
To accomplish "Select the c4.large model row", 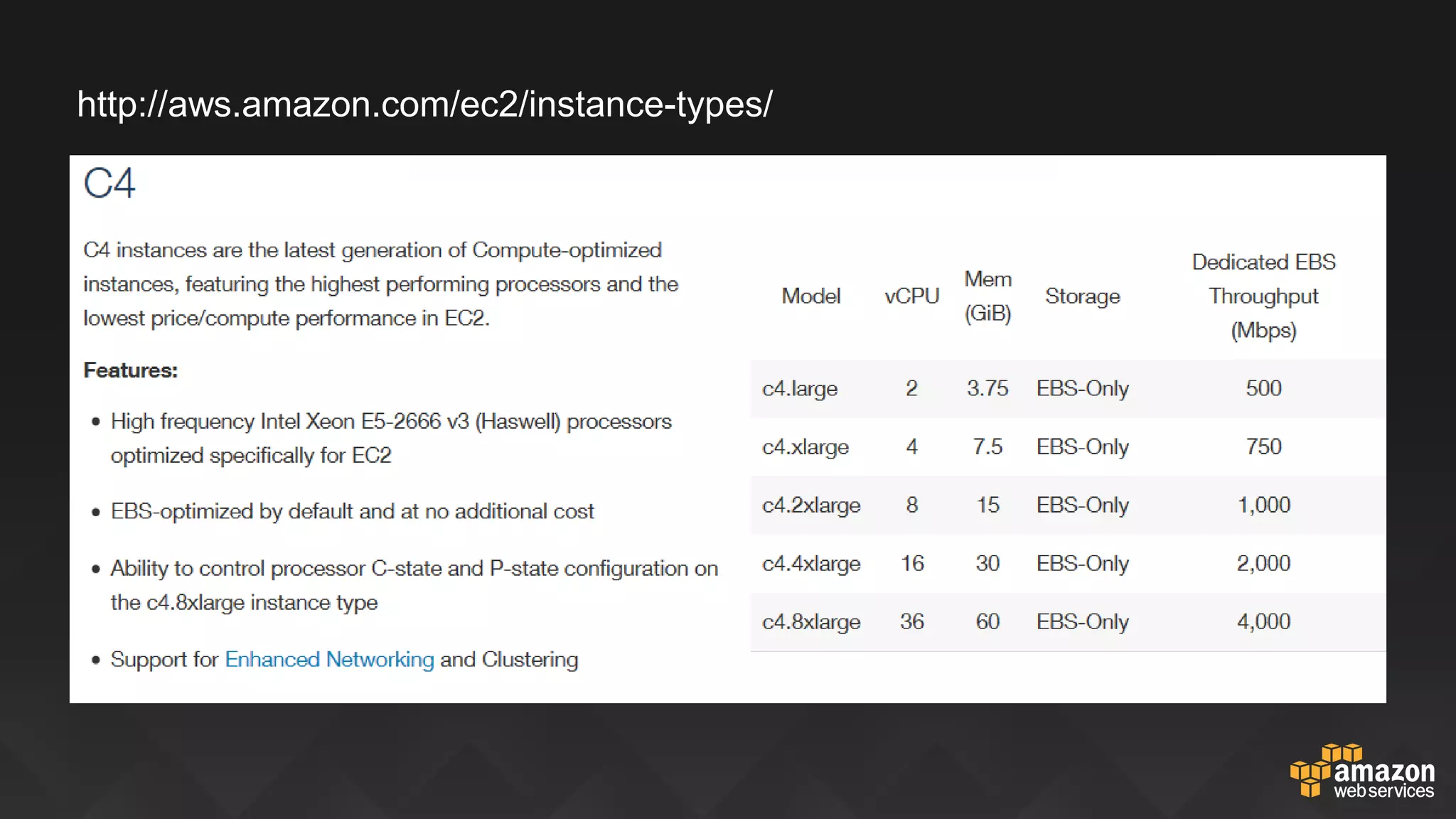I will (x=800, y=389).
